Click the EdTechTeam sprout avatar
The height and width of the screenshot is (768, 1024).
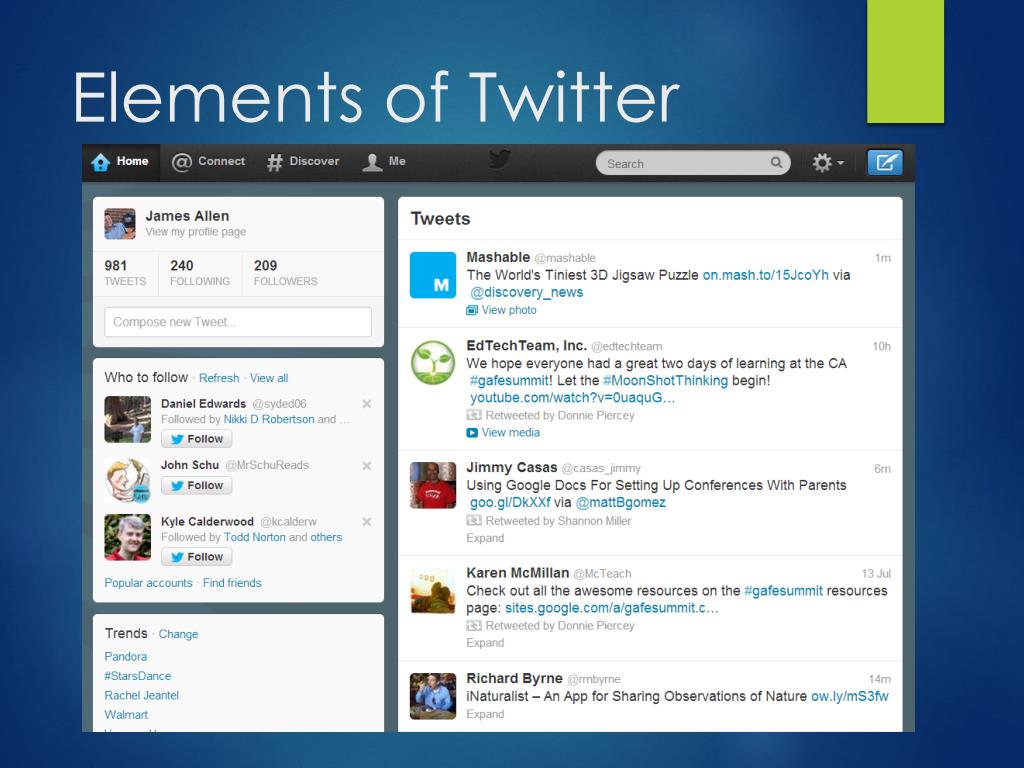[x=433, y=362]
